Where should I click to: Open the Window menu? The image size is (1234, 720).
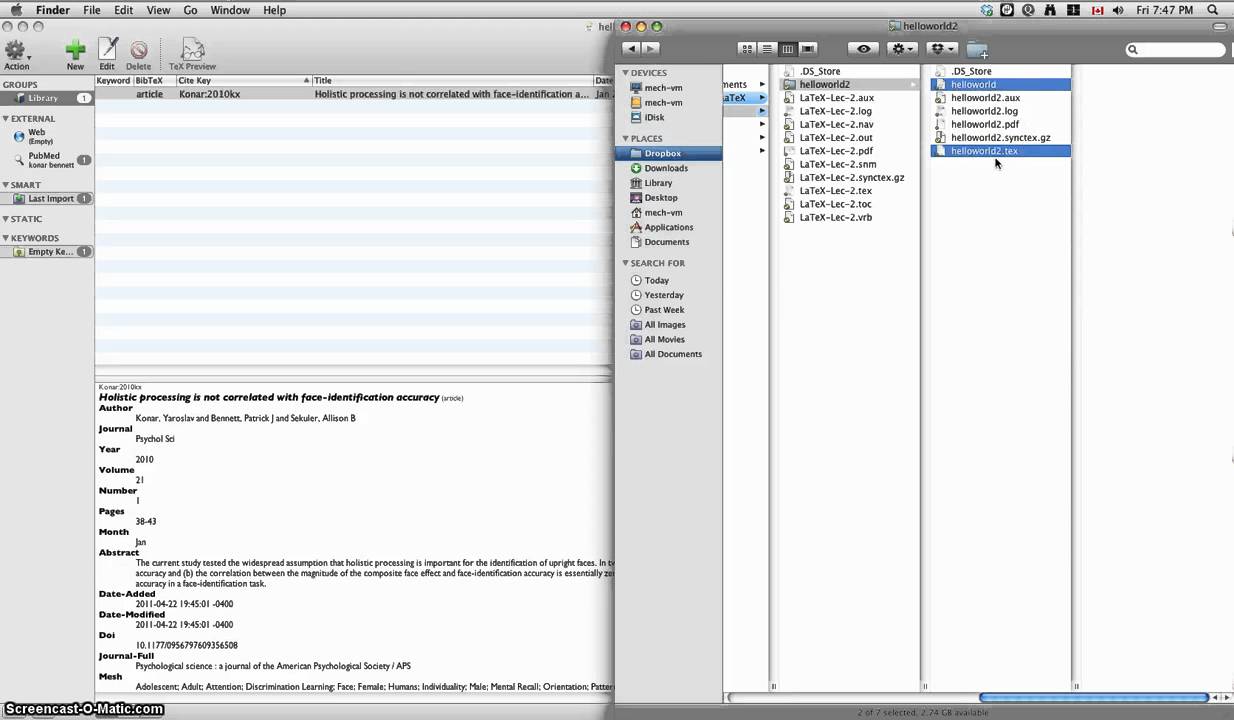click(230, 10)
